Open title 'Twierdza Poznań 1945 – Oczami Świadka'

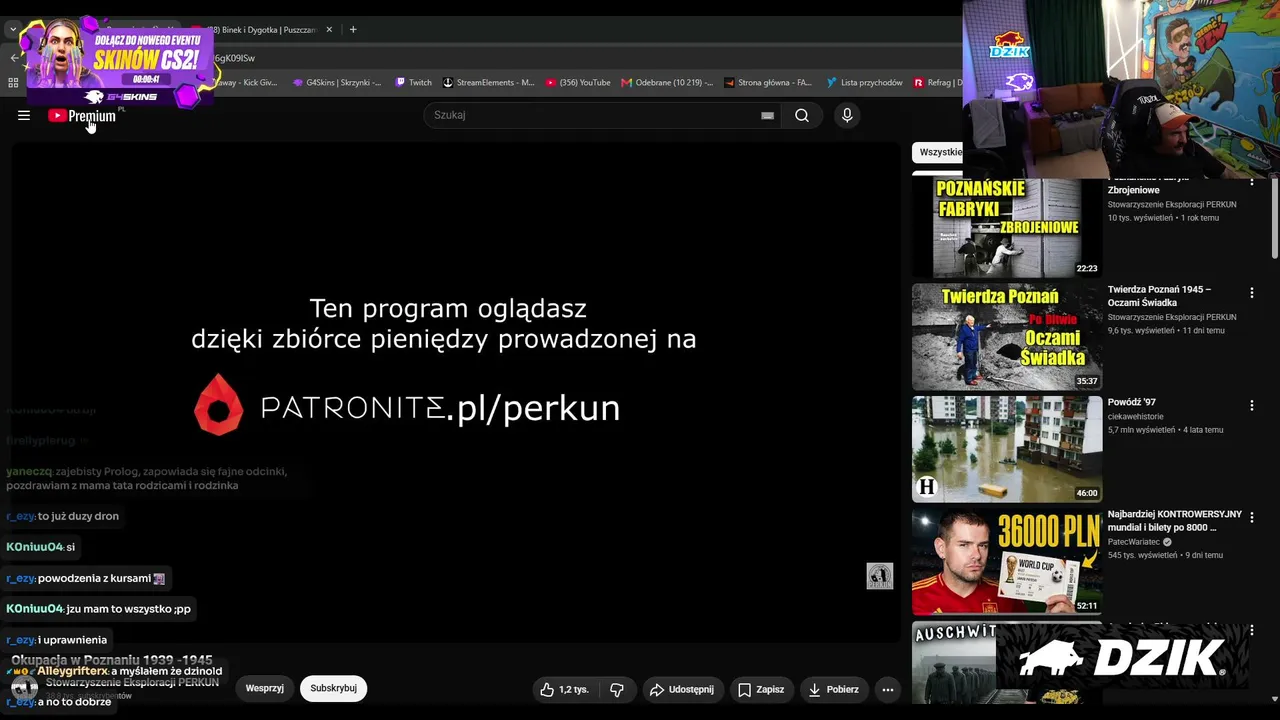coord(1159,296)
